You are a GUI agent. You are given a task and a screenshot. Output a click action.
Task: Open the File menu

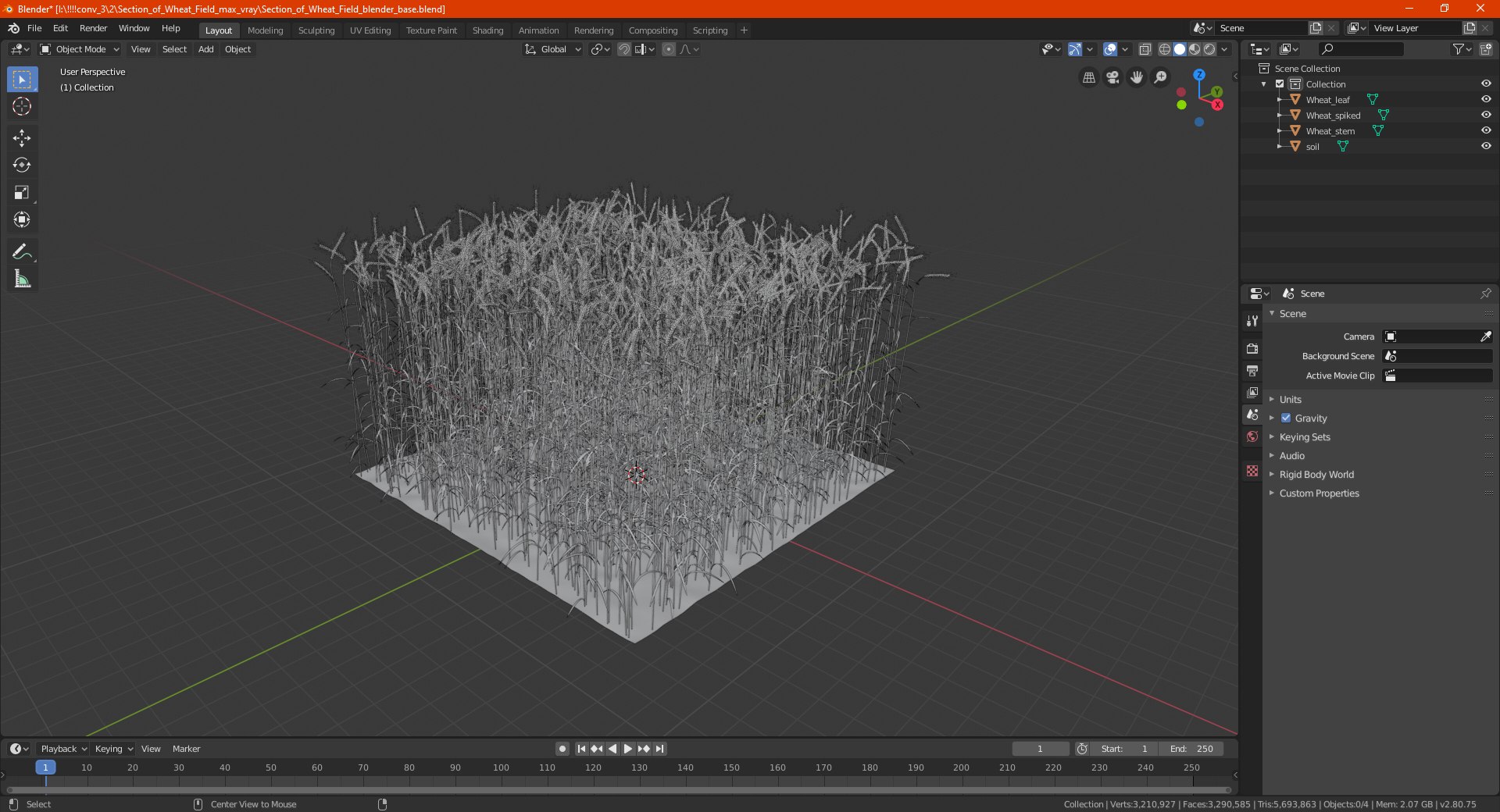(x=34, y=28)
